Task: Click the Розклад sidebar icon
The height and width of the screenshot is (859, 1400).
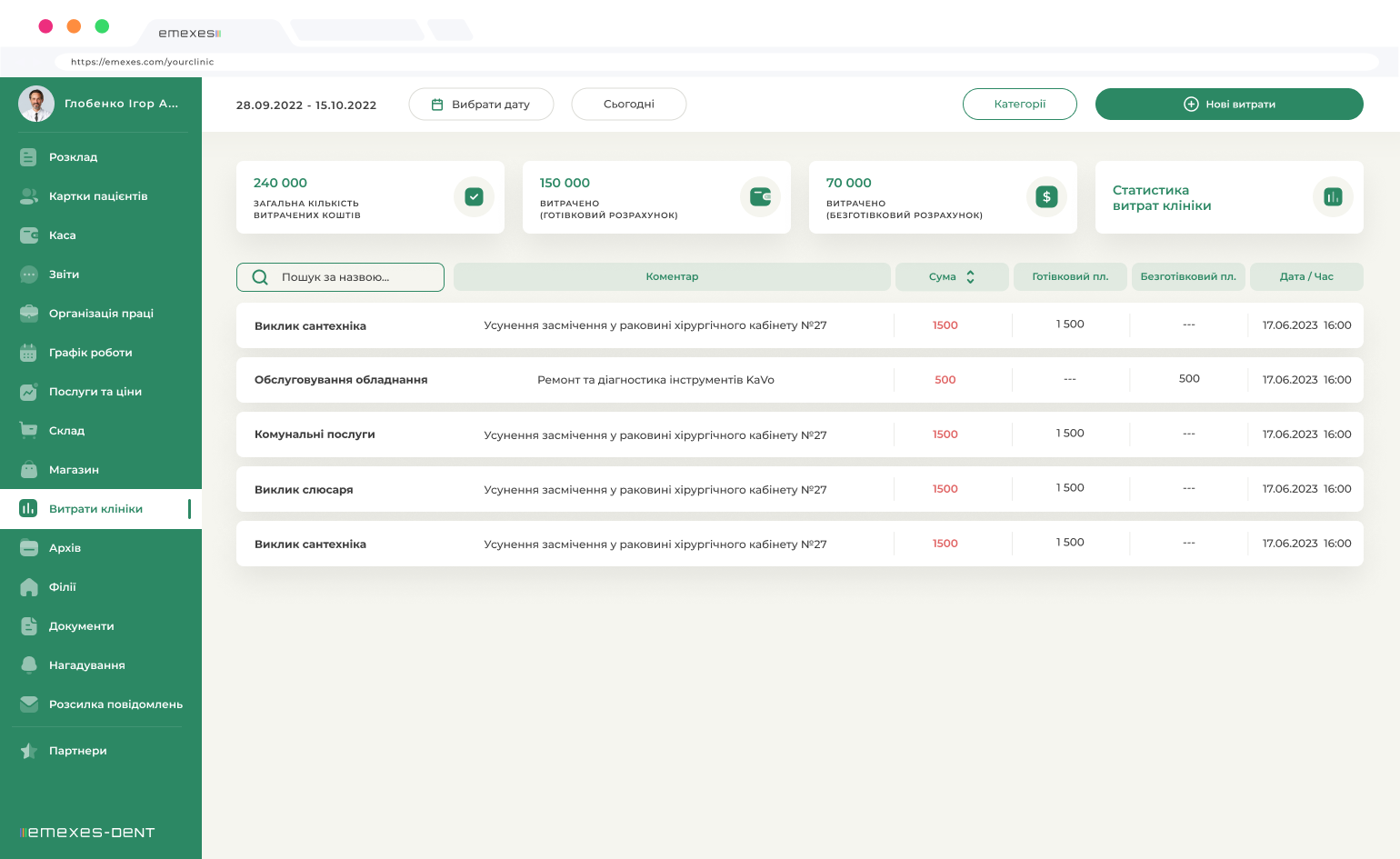Action: [x=28, y=157]
